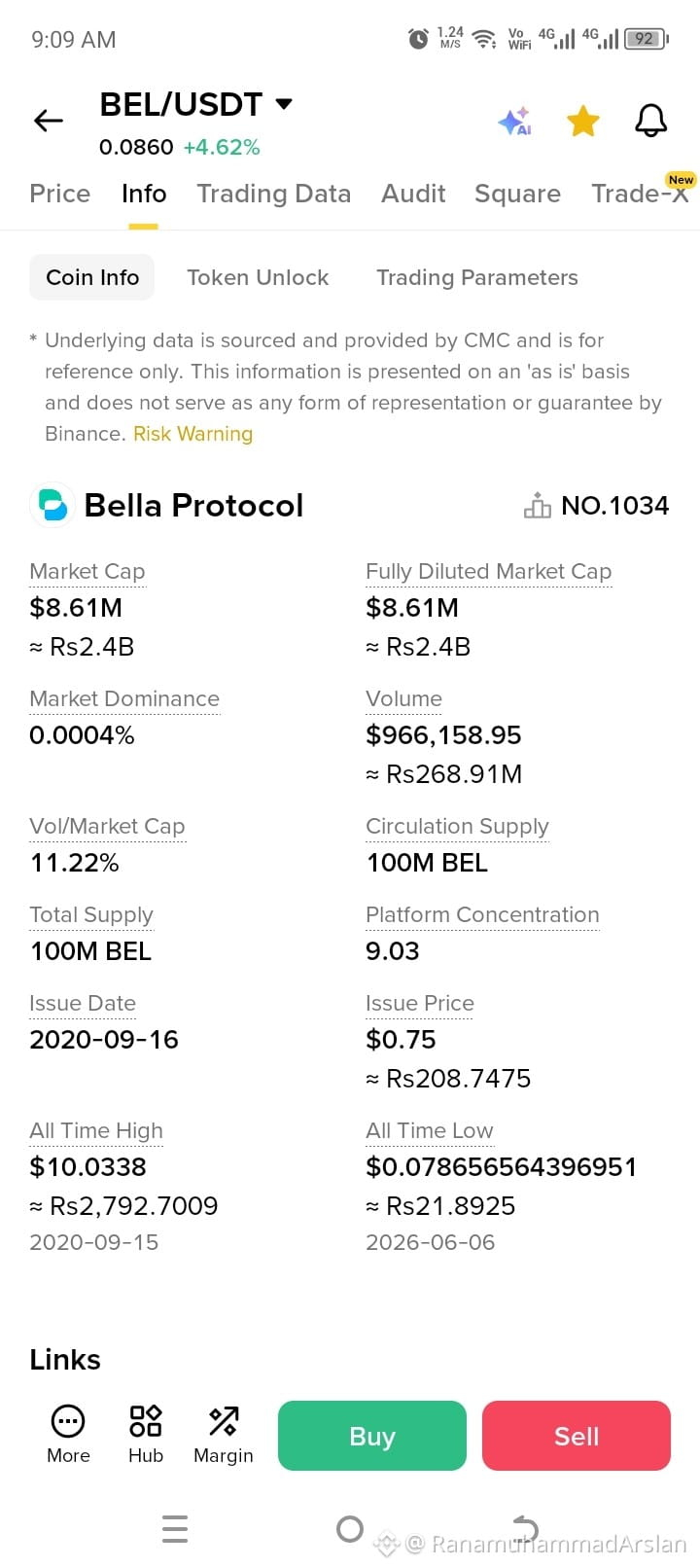This screenshot has height=1568, width=700.
Task: Switch to the Trading Data tab
Action: pyautogui.click(x=273, y=194)
